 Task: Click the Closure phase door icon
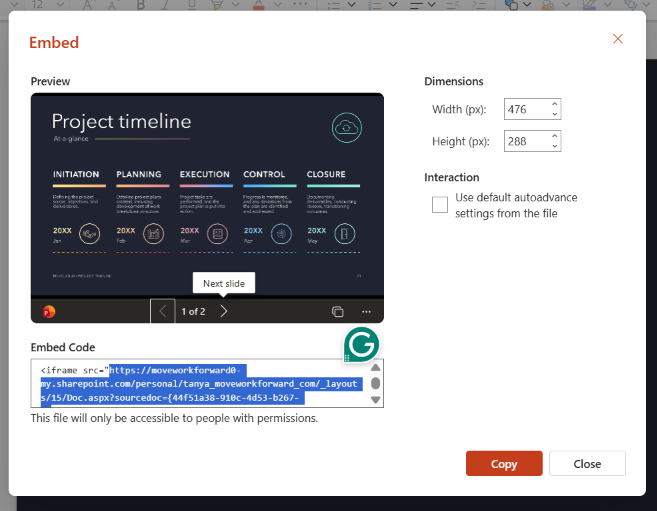[x=345, y=234]
